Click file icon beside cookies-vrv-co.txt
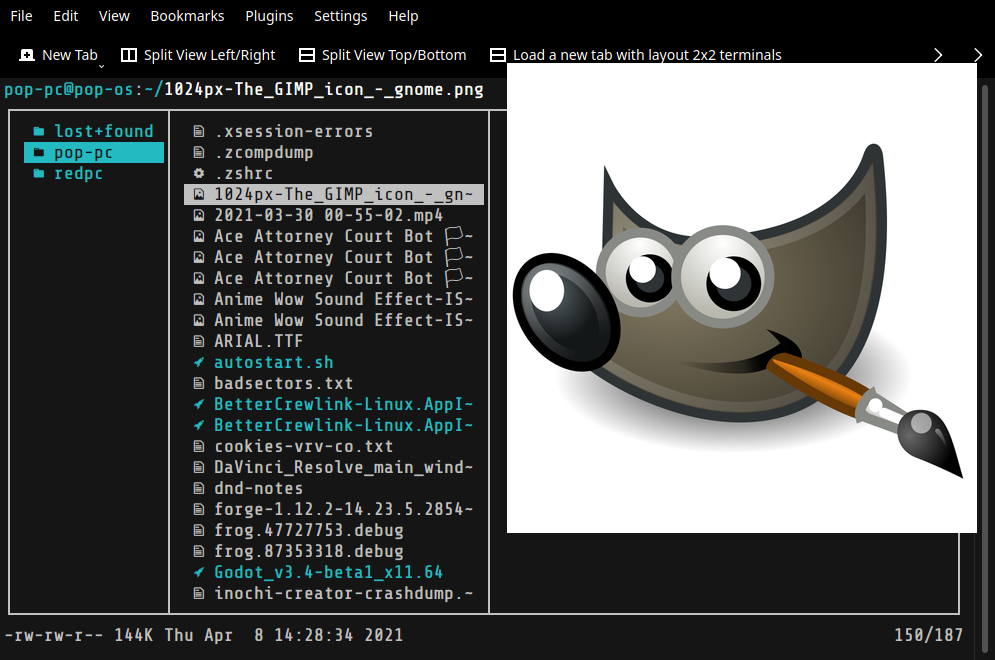Screen dimensions: 995x660 pyautogui.click(x=199, y=446)
